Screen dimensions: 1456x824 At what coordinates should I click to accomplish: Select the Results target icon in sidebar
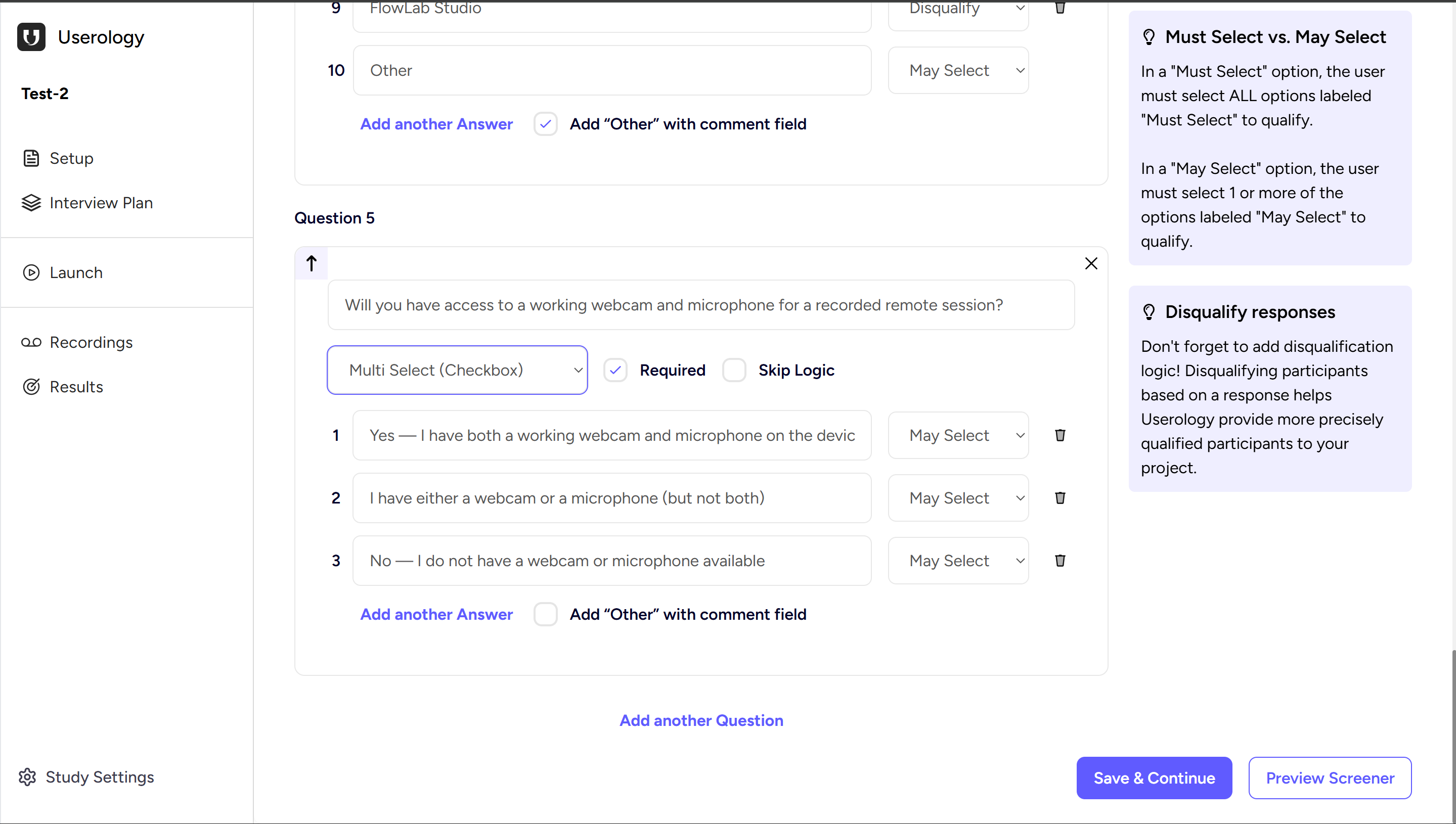(x=32, y=387)
